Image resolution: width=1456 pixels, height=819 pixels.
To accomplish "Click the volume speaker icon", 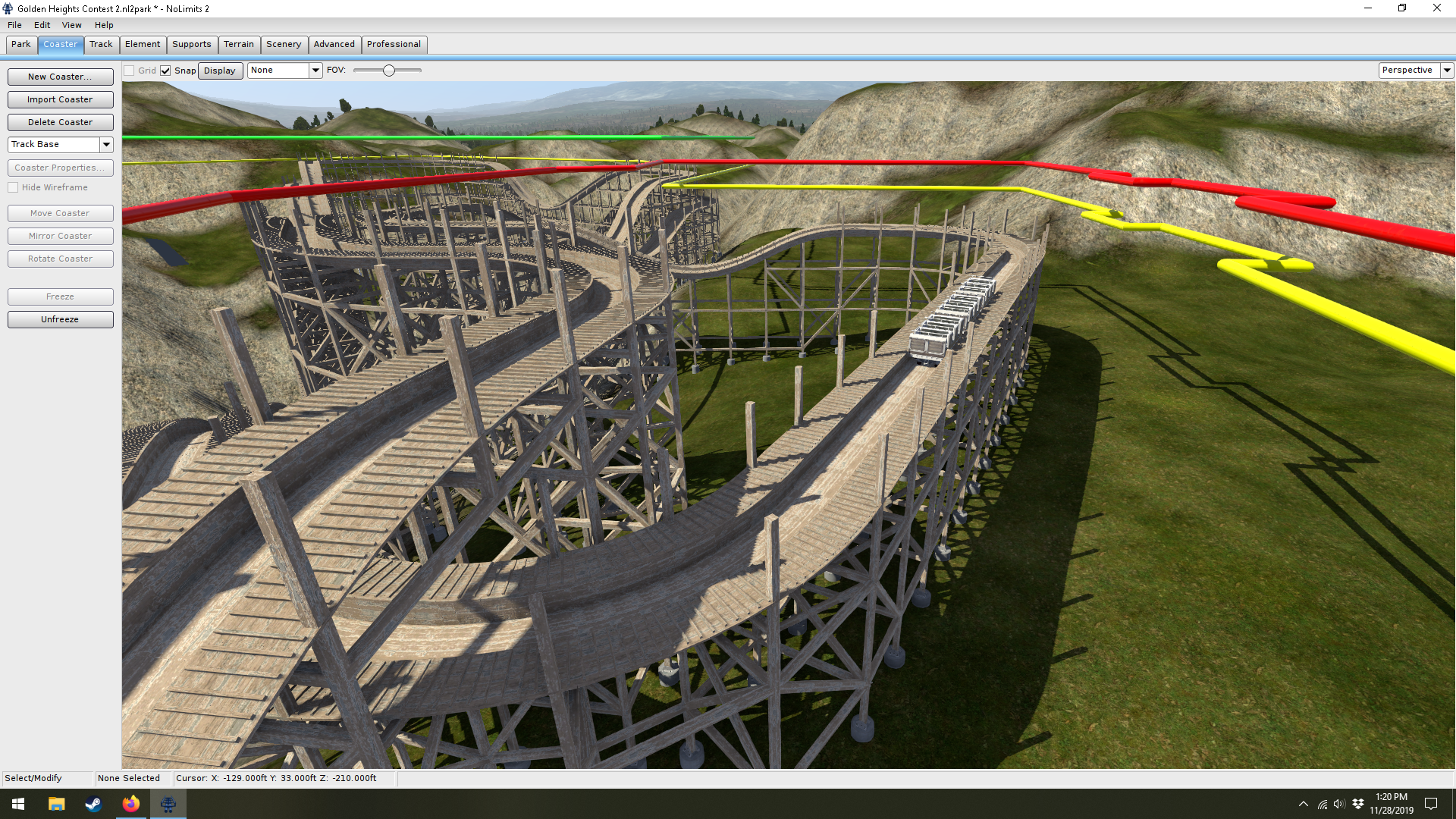I will pyautogui.click(x=1339, y=804).
